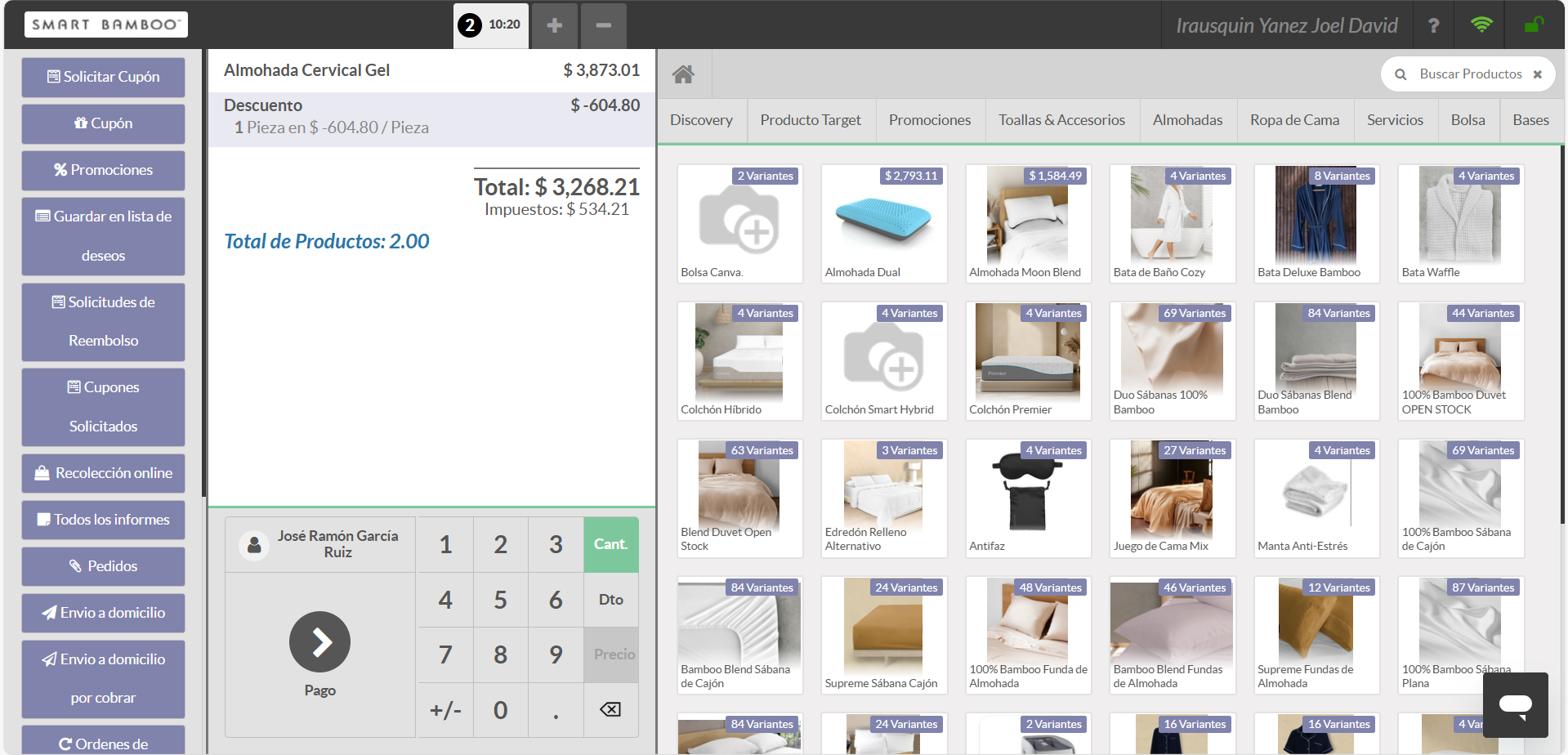The width and height of the screenshot is (1568, 755).
Task: Tap numpad digit 0
Action: 500,710
